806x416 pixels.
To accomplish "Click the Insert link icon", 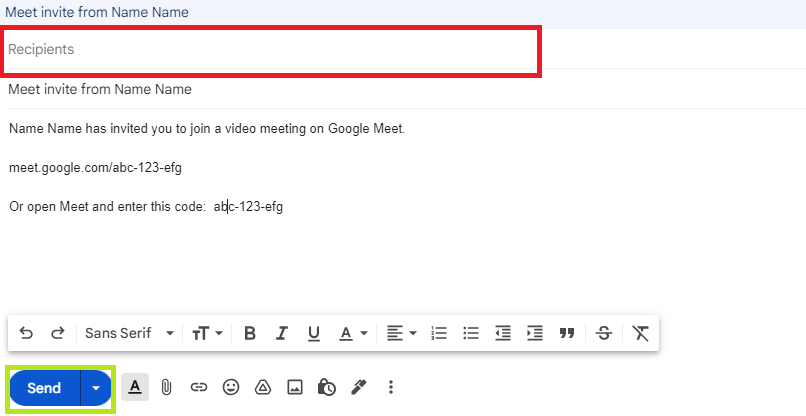I will [198, 387].
